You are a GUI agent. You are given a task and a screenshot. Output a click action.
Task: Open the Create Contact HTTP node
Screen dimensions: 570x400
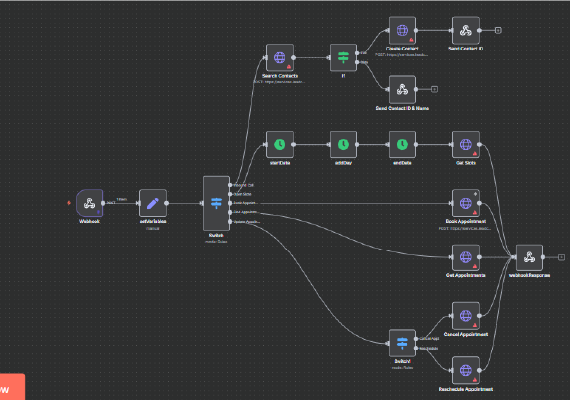[x=402, y=31]
